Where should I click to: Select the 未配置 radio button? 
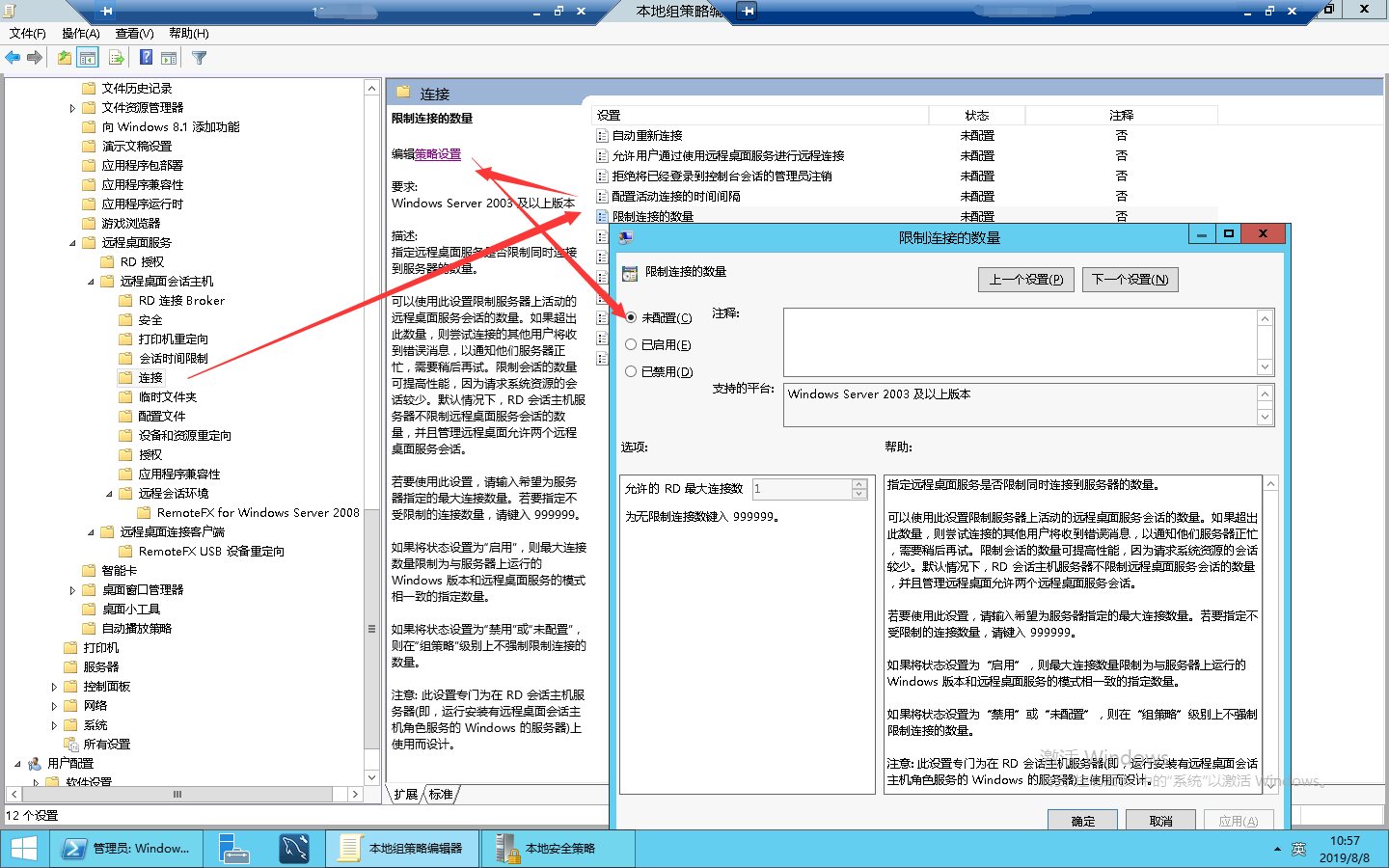[631, 317]
